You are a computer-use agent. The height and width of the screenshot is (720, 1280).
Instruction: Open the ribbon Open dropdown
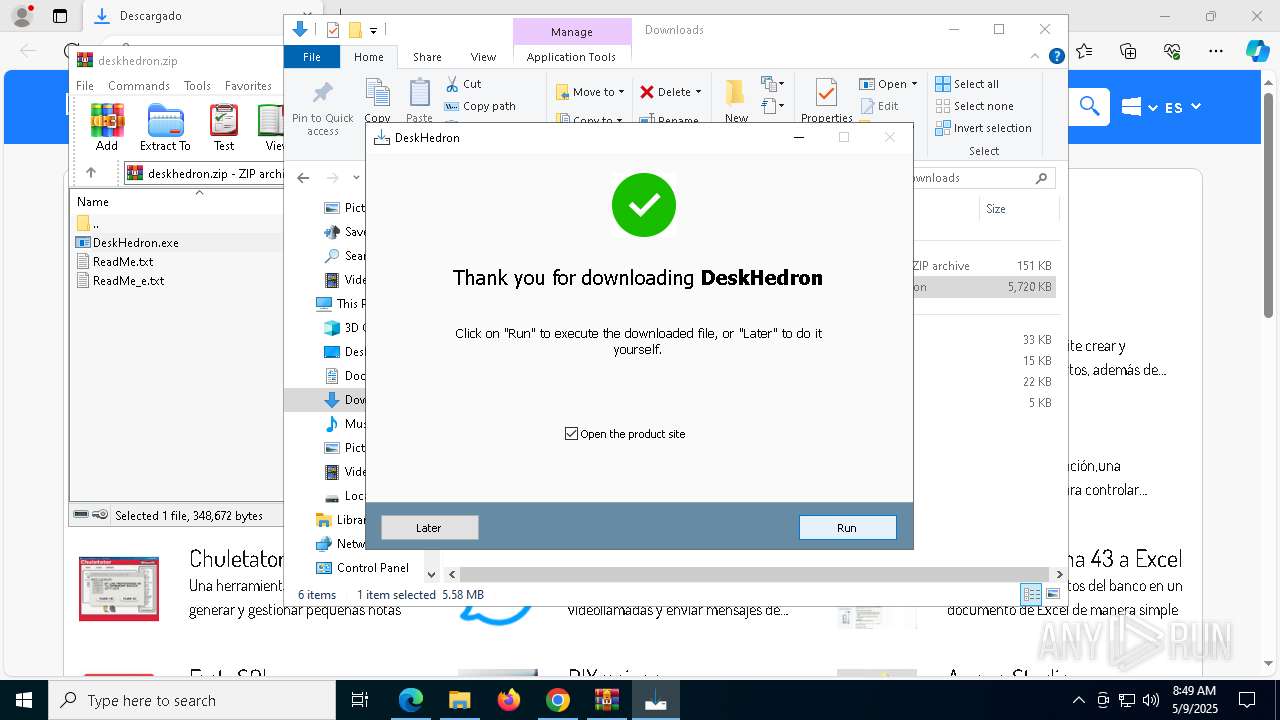889,84
